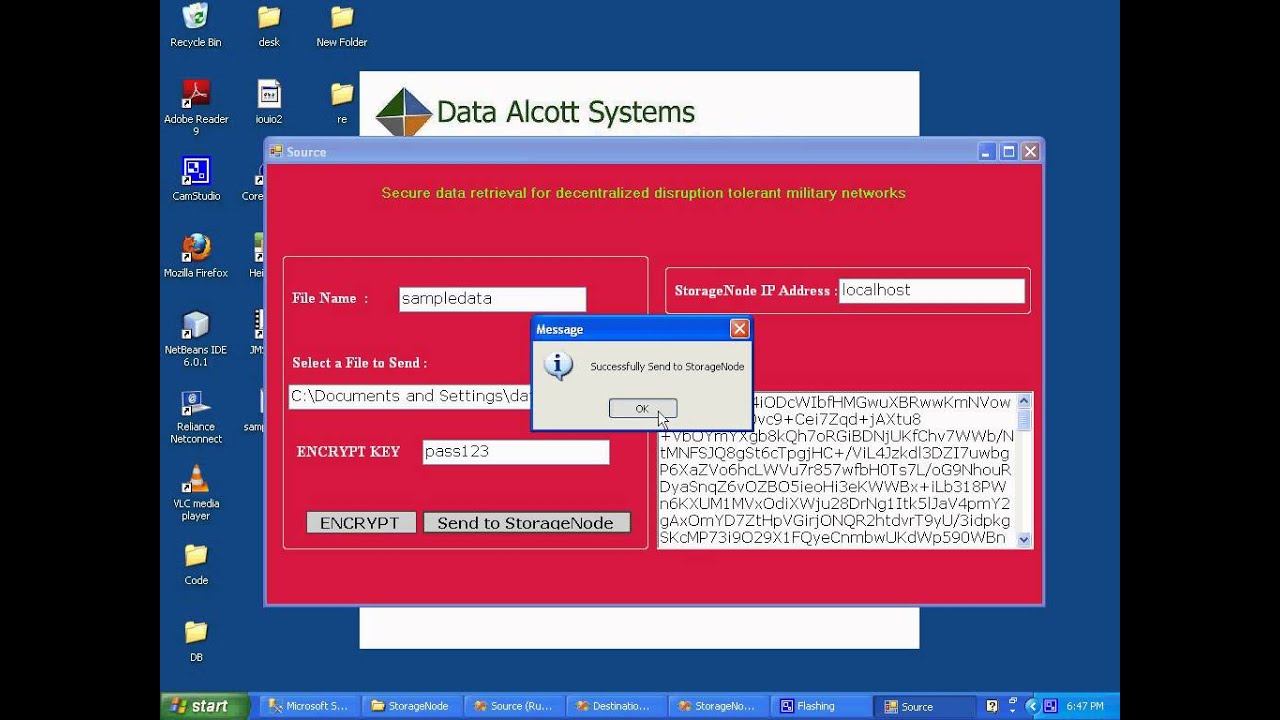Click the Source window title icon
This screenshot has width=1280, height=720.
(x=276, y=152)
